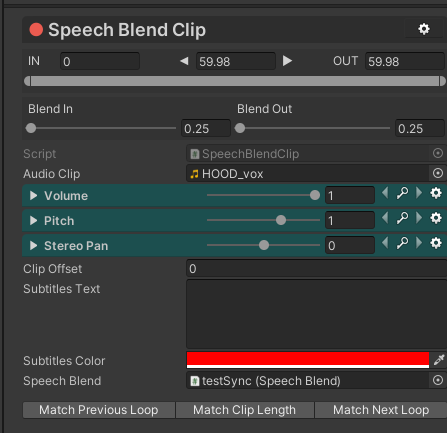The image size is (447, 433).
Task: Expand the Pitch property foldout
Action: [33, 220]
